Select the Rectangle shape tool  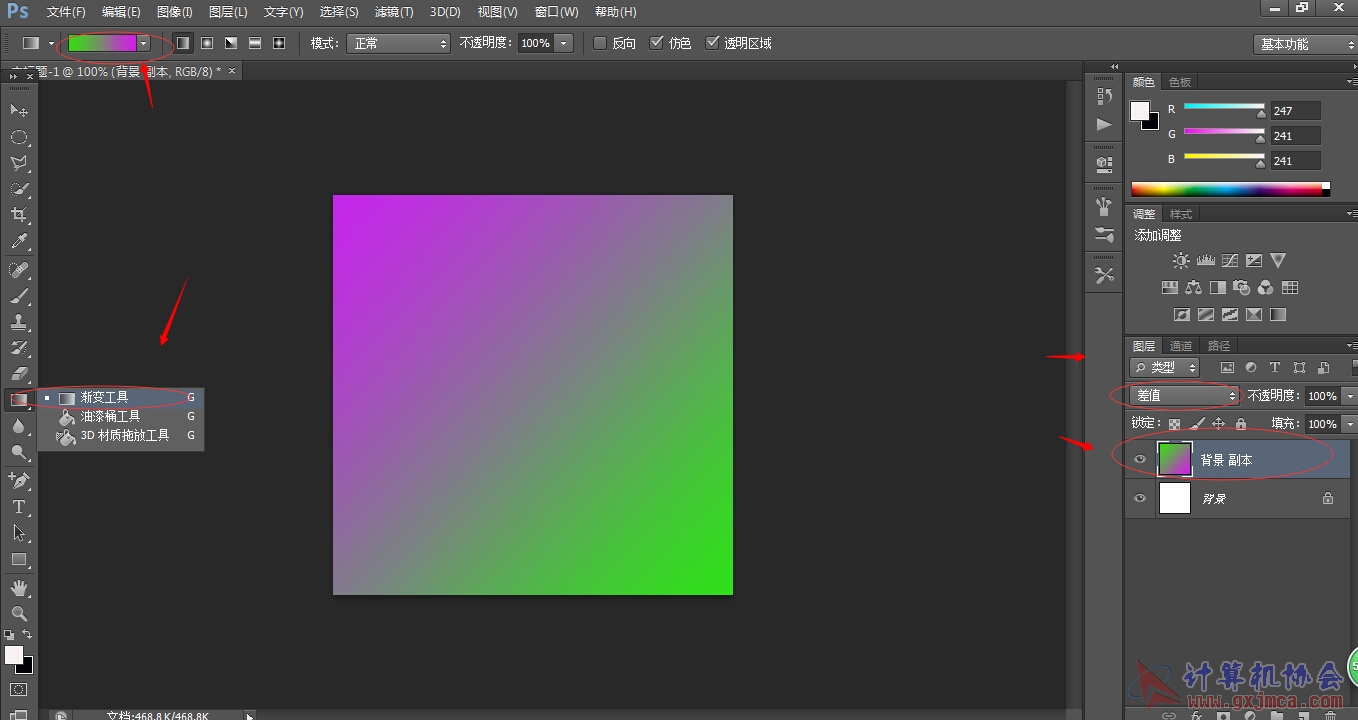[x=19, y=559]
